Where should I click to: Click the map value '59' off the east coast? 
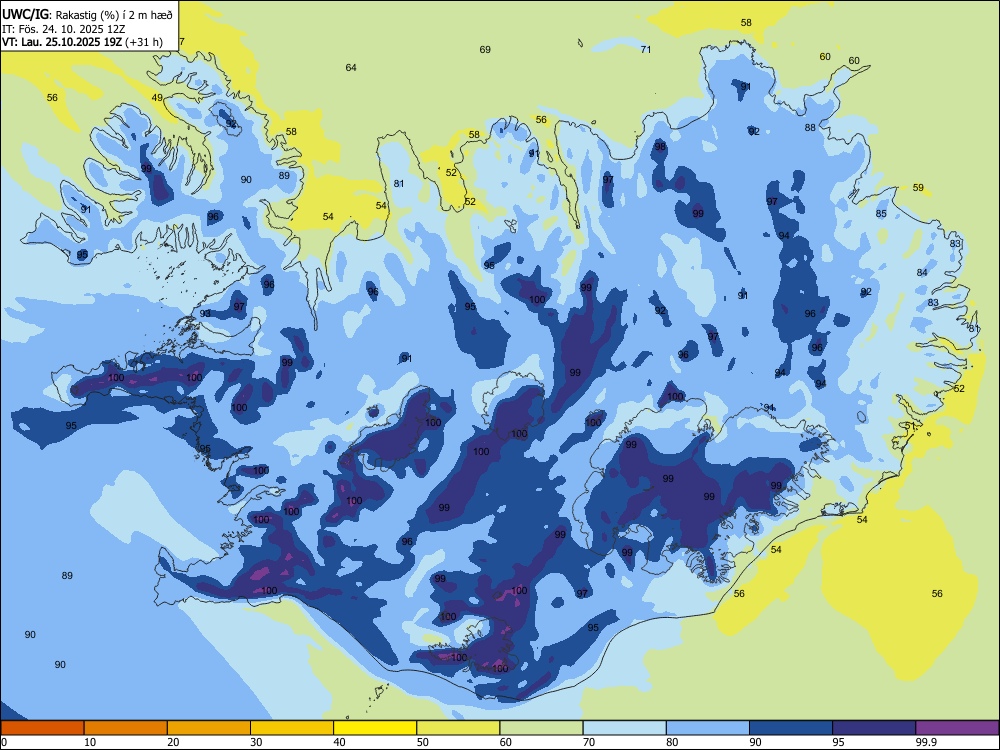tap(918, 188)
